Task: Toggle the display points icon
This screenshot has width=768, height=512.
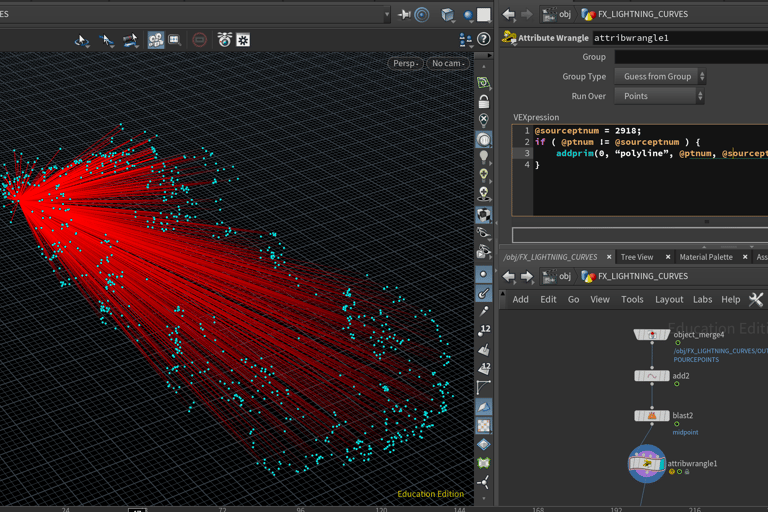Action: coord(483,274)
